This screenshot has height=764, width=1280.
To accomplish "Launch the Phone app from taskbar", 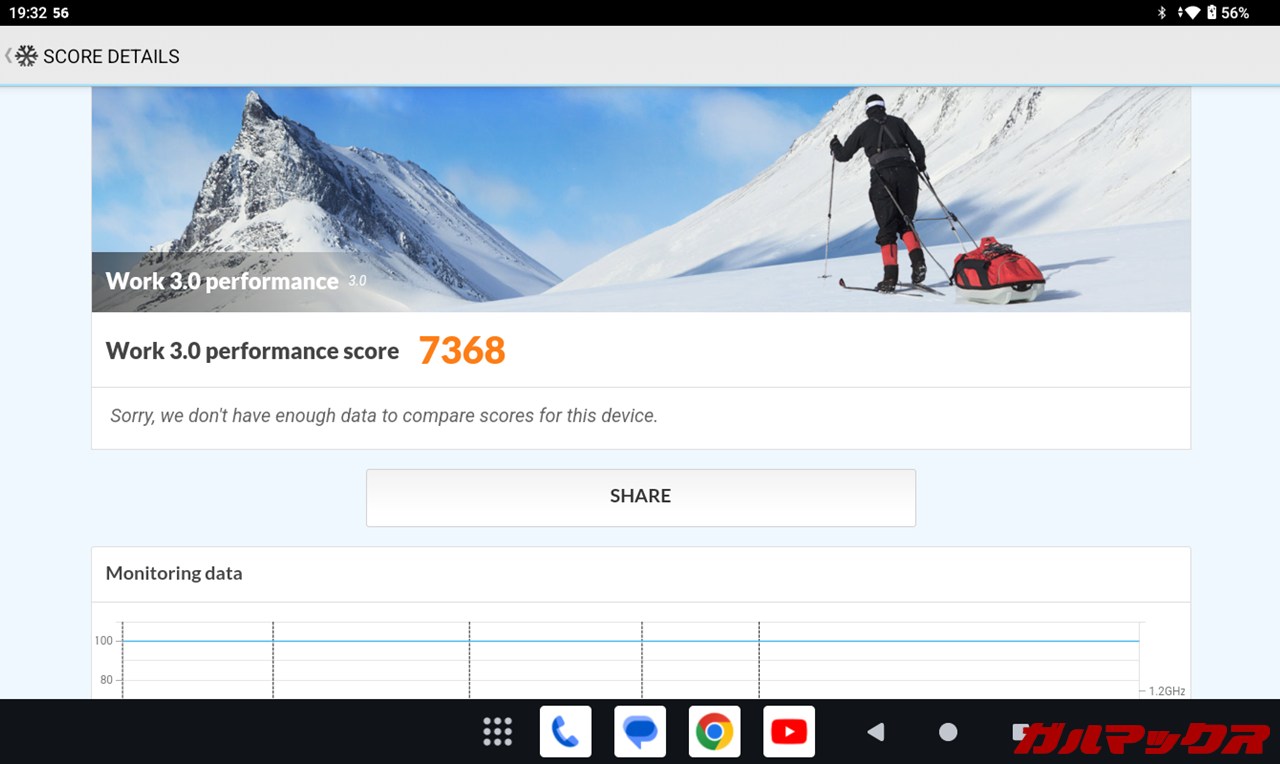I will (x=565, y=732).
